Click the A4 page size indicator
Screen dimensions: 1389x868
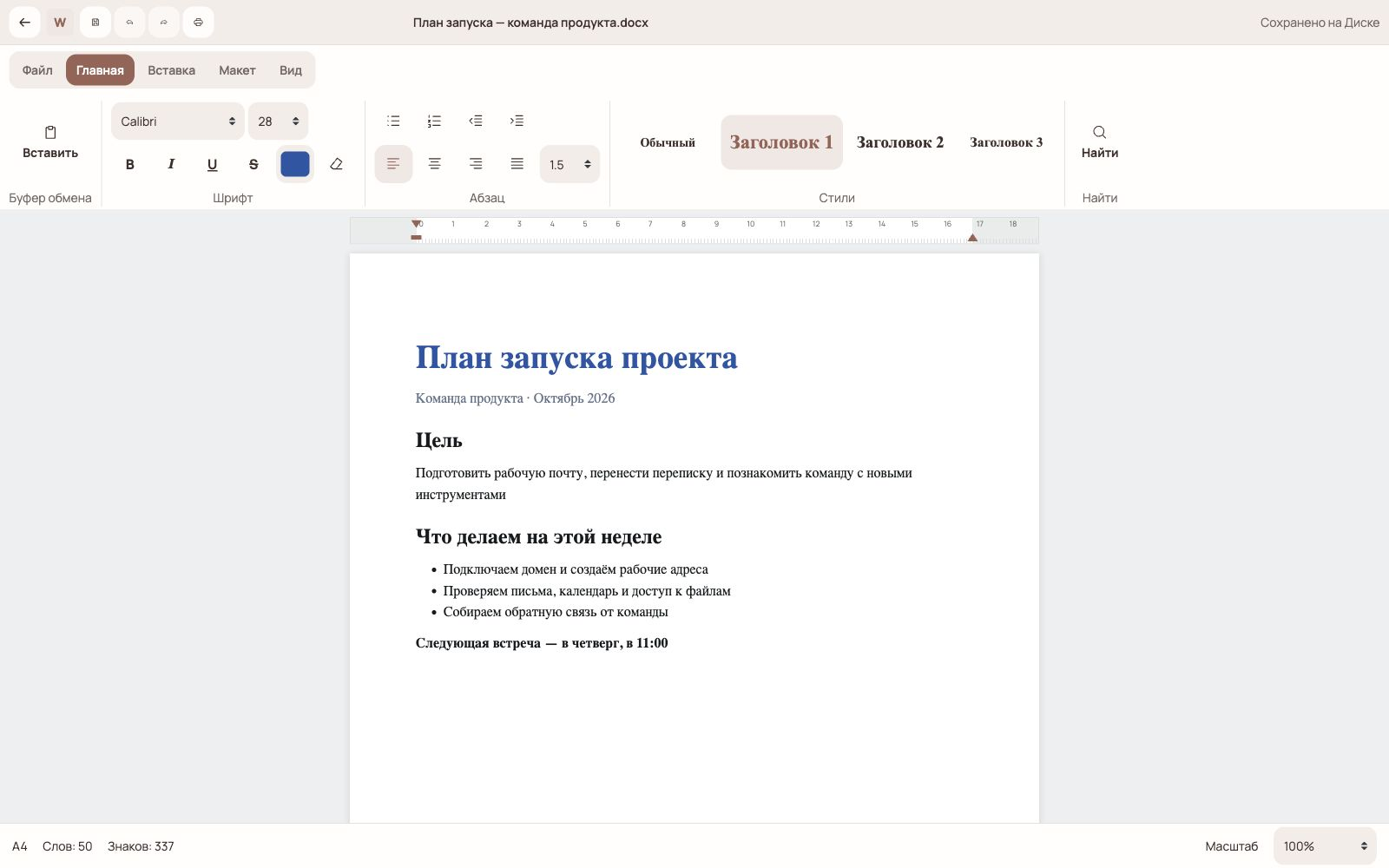coord(20,846)
